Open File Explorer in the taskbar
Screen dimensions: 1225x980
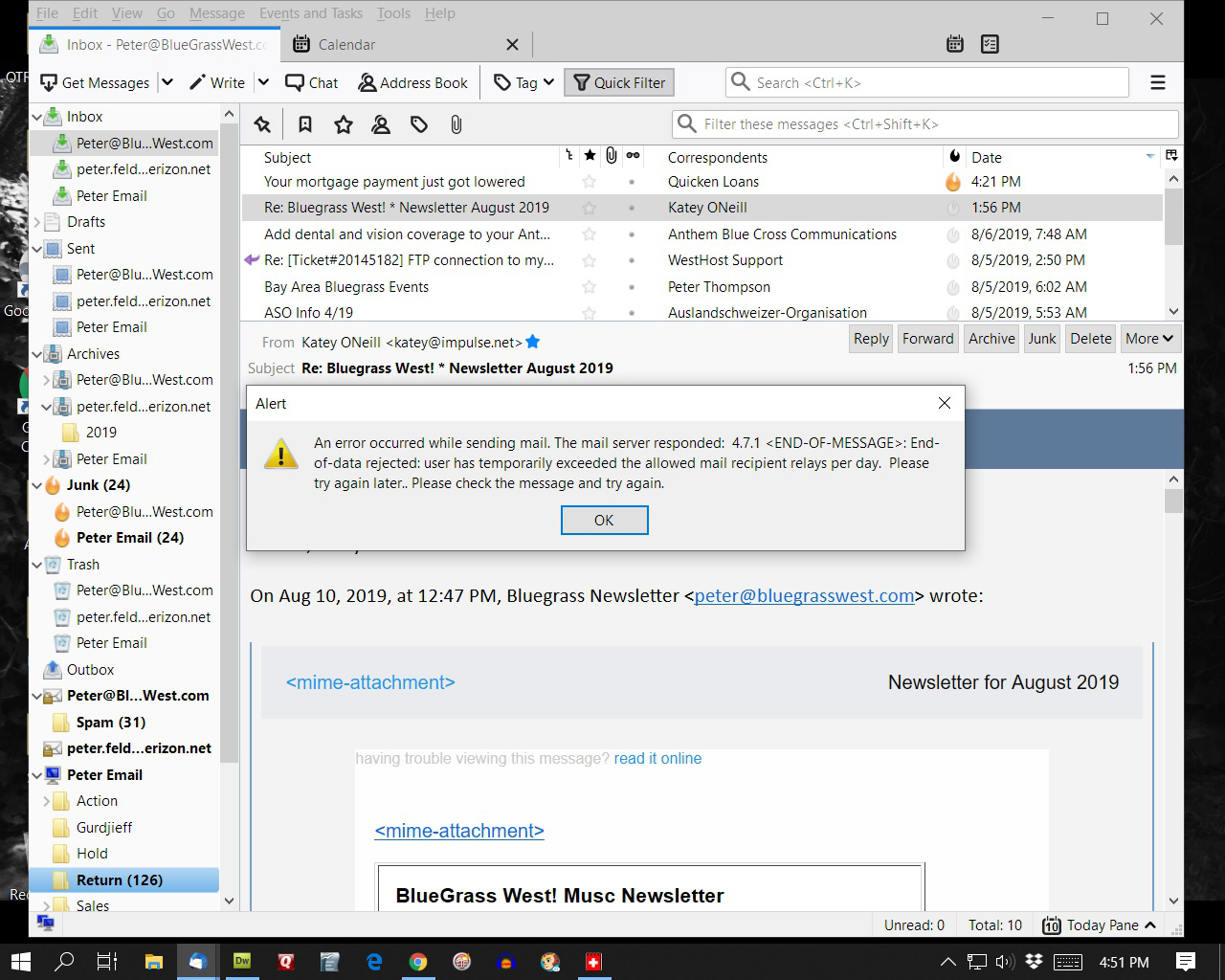tap(153, 962)
